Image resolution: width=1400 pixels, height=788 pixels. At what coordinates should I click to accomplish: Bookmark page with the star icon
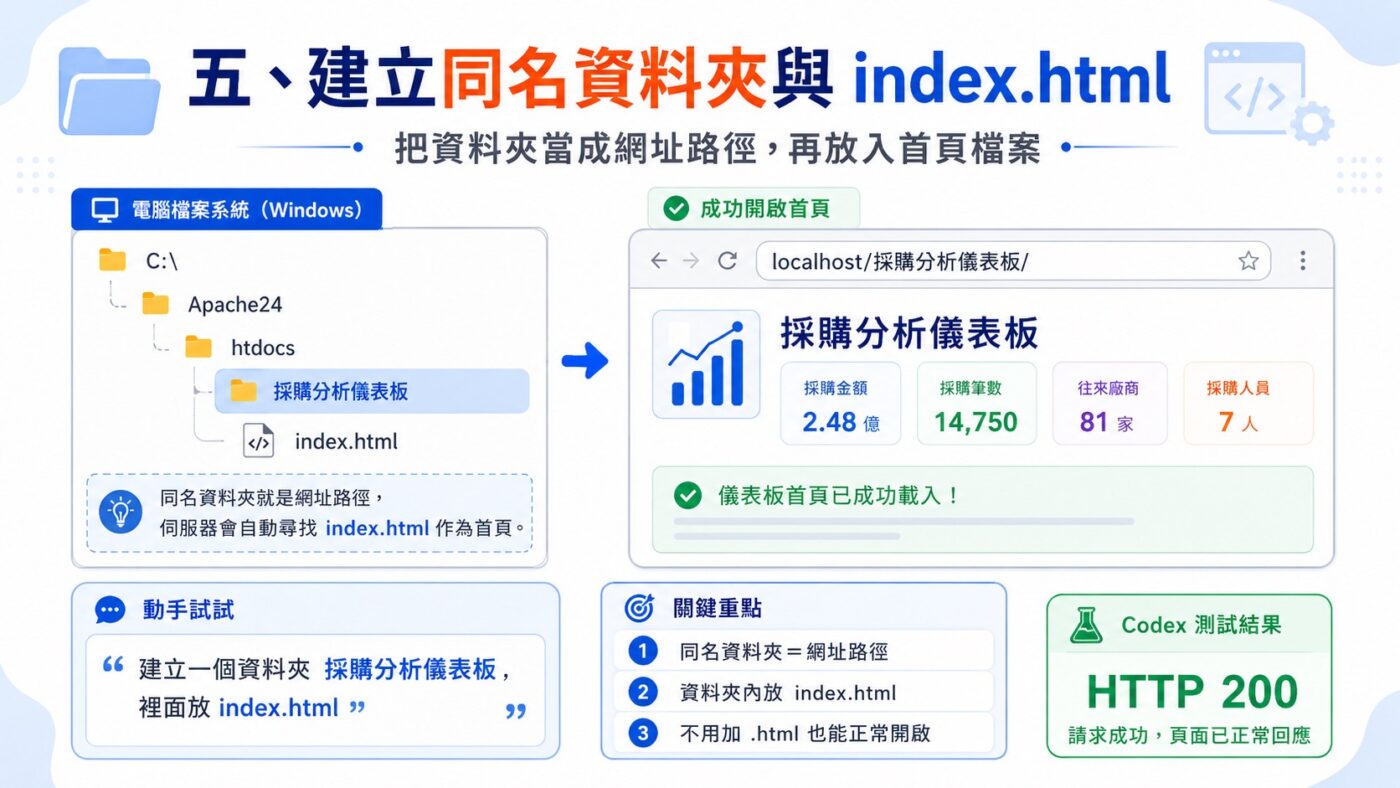(1248, 261)
